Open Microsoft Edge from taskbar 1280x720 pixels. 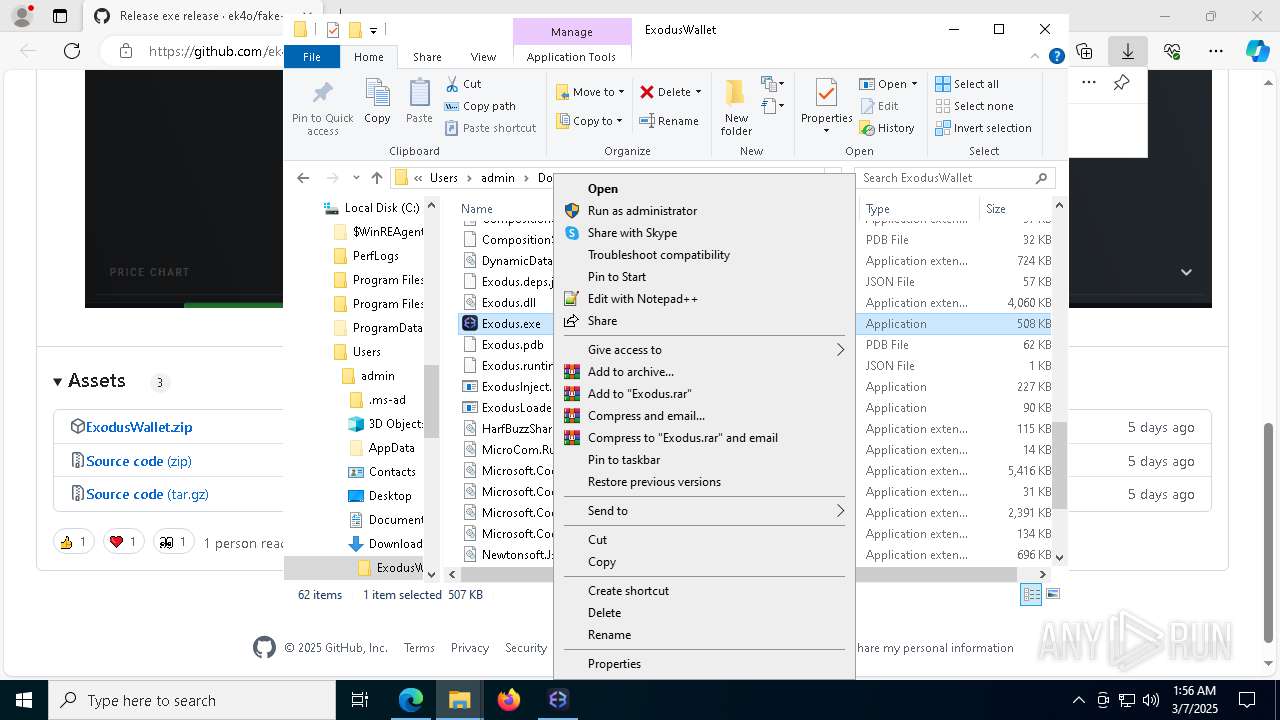pyautogui.click(x=411, y=700)
